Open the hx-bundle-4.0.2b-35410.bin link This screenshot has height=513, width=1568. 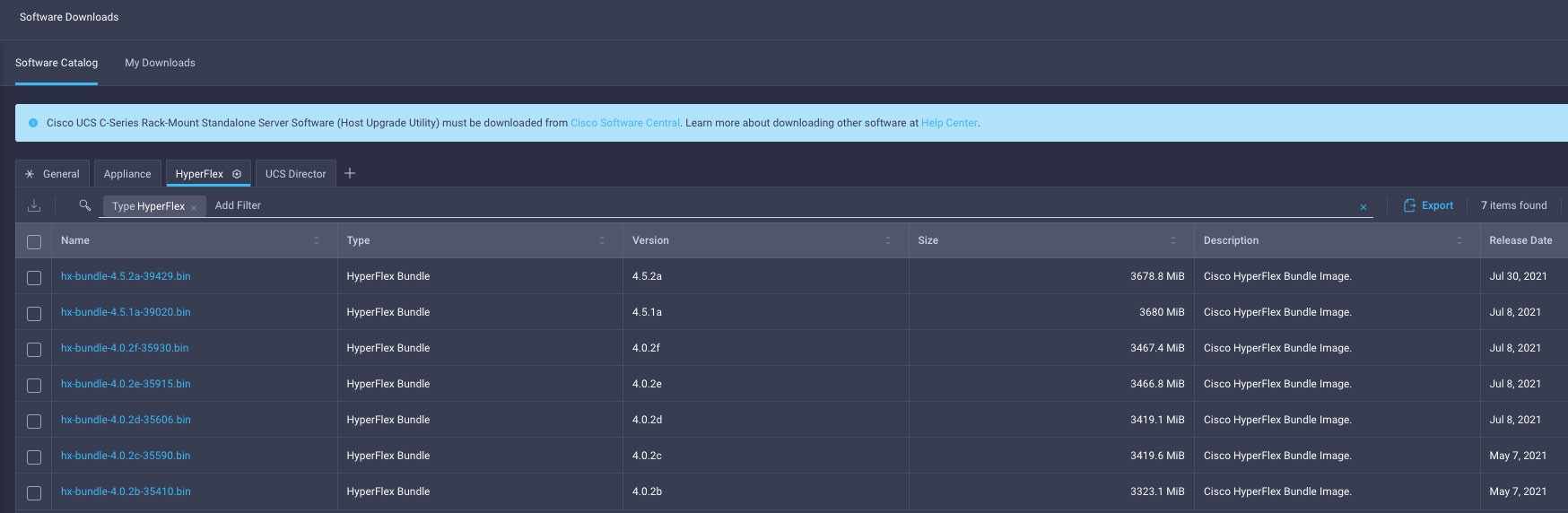[126, 491]
